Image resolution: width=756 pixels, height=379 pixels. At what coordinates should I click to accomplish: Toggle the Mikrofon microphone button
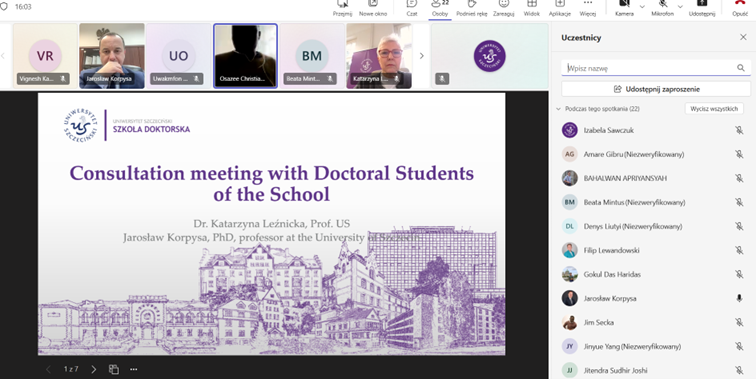pyautogui.click(x=662, y=8)
